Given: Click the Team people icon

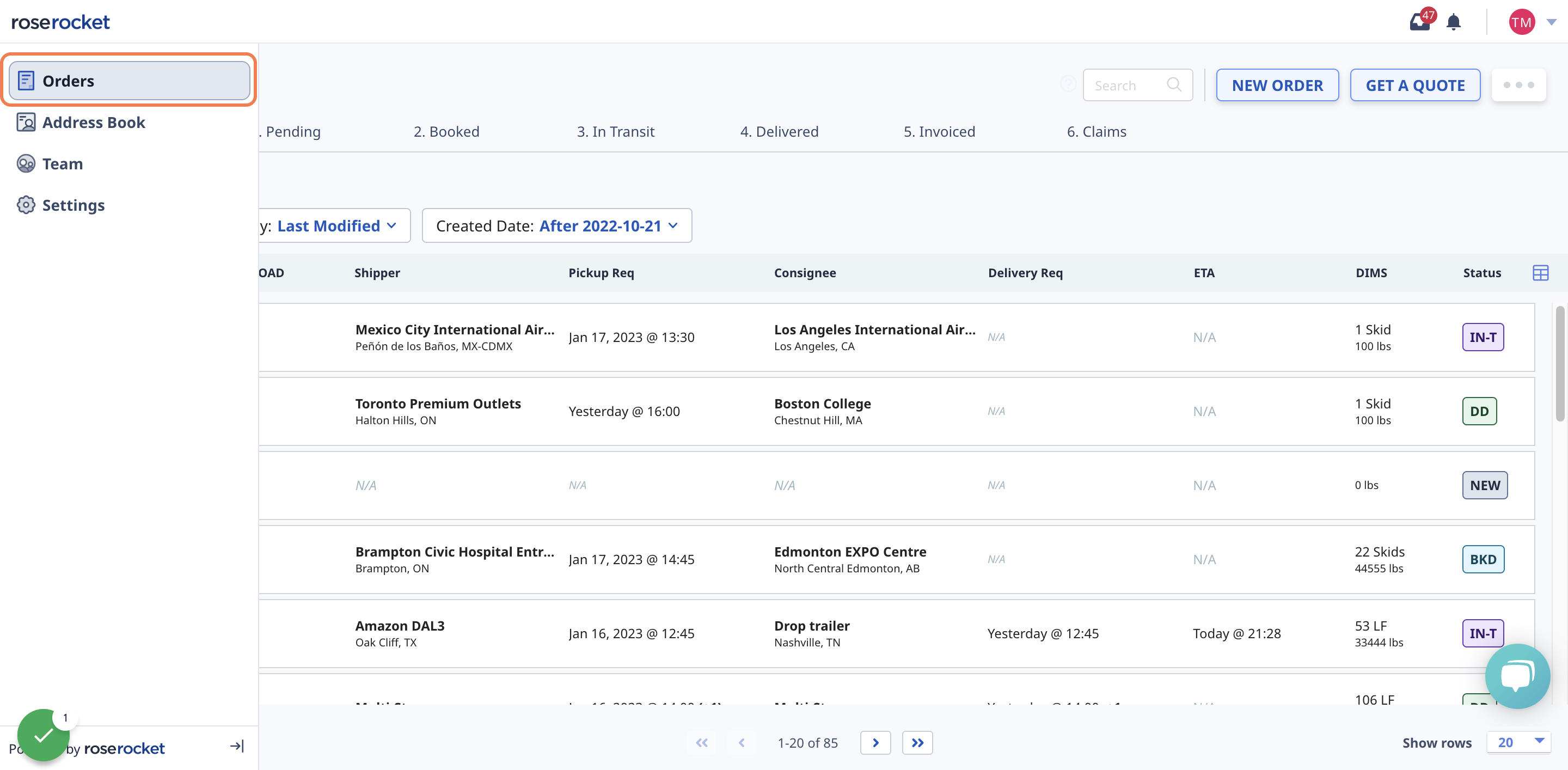Looking at the screenshot, I should coord(26,164).
